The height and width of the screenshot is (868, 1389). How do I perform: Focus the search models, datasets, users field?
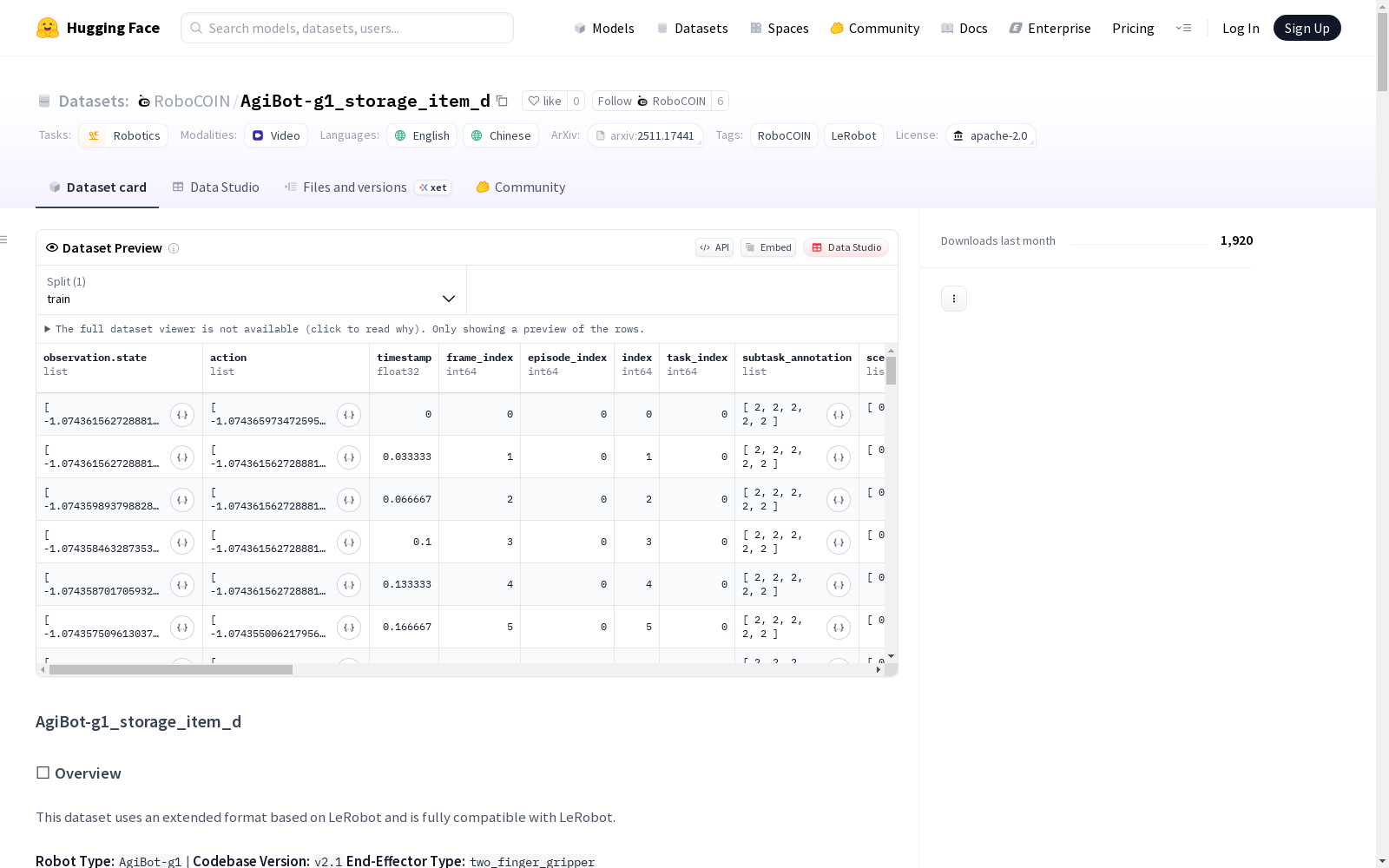347,28
